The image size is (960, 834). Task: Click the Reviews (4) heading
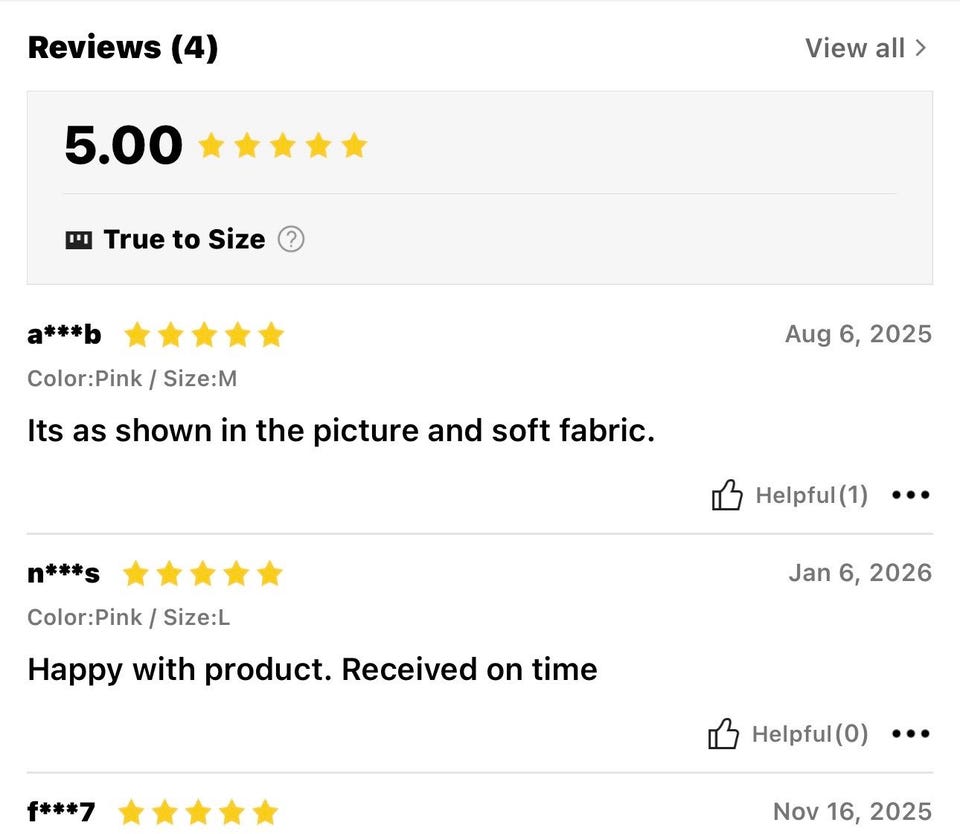pos(122,47)
